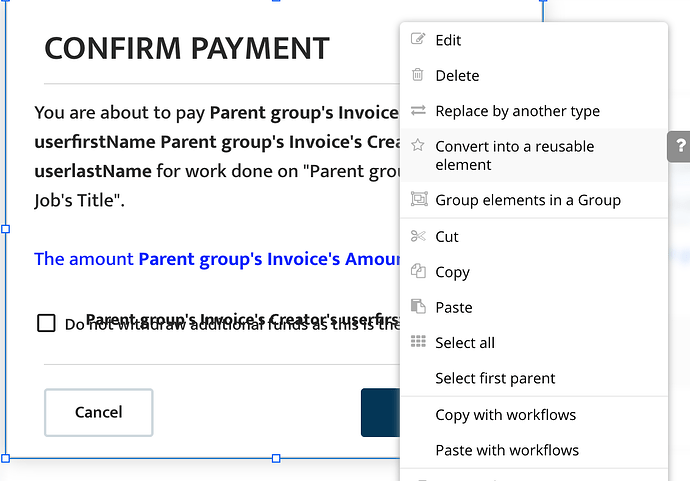Choose Group elements in a Group
This screenshot has height=481, width=690.
534,200
